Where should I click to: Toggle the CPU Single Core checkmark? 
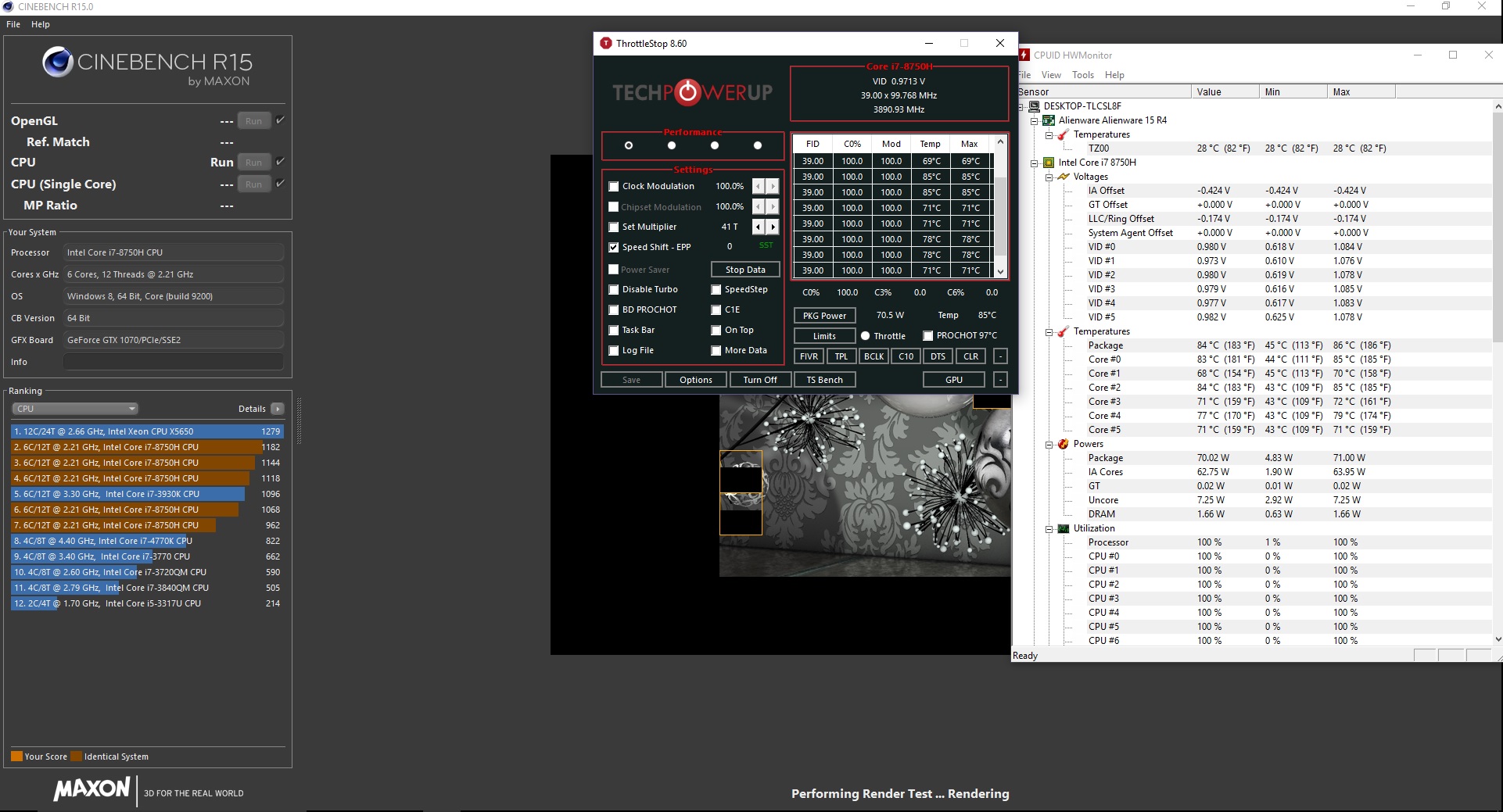(280, 184)
